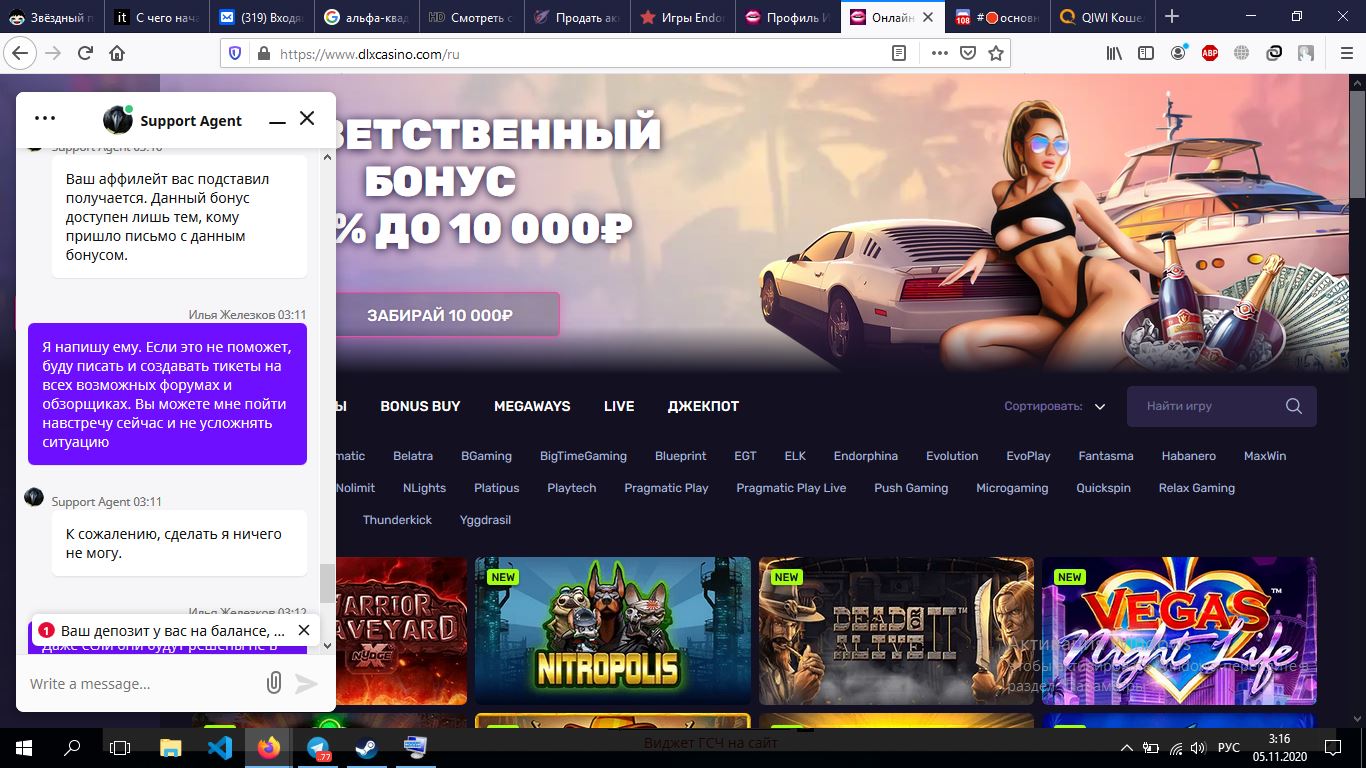
Task: Open the LIVE games category
Action: point(619,406)
